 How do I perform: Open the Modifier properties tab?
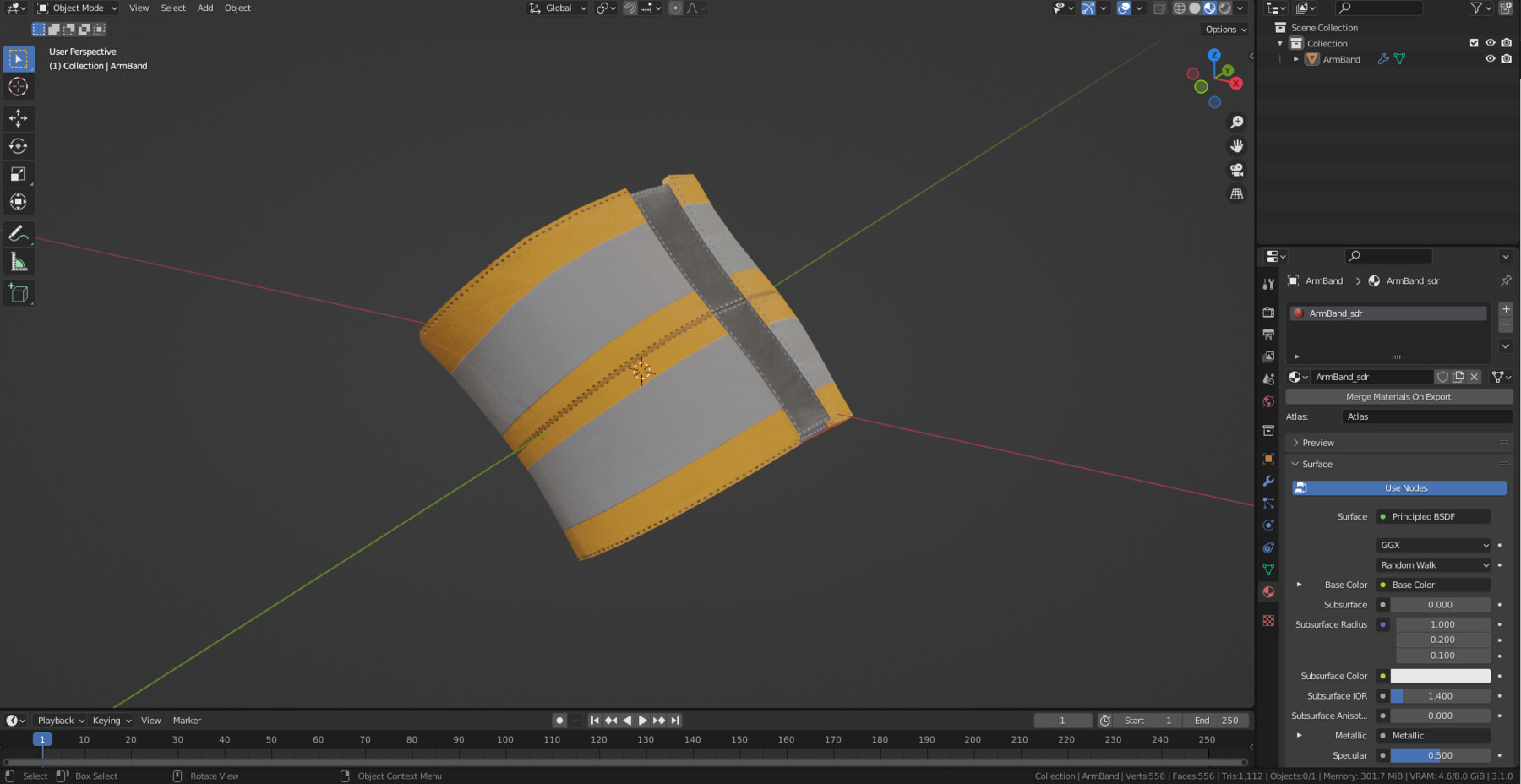tap(1268, 482)
